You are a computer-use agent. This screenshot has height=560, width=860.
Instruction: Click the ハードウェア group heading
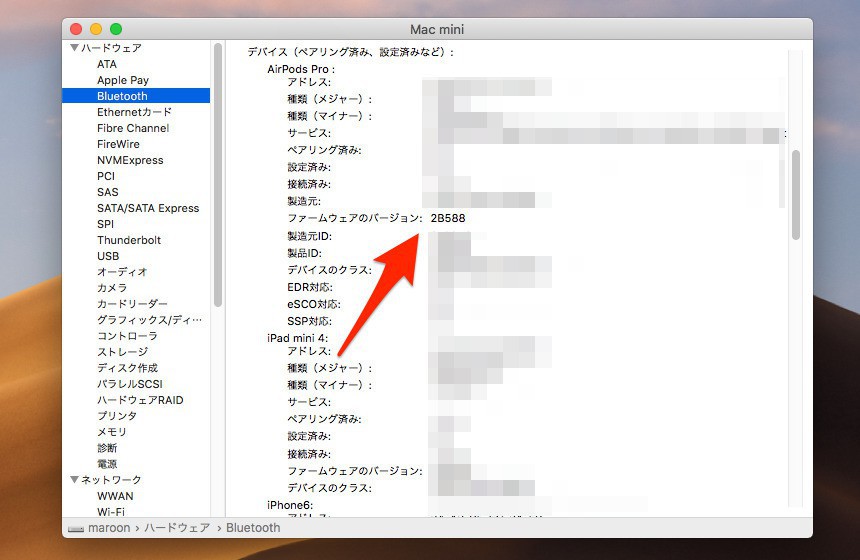tap(111, 48)
